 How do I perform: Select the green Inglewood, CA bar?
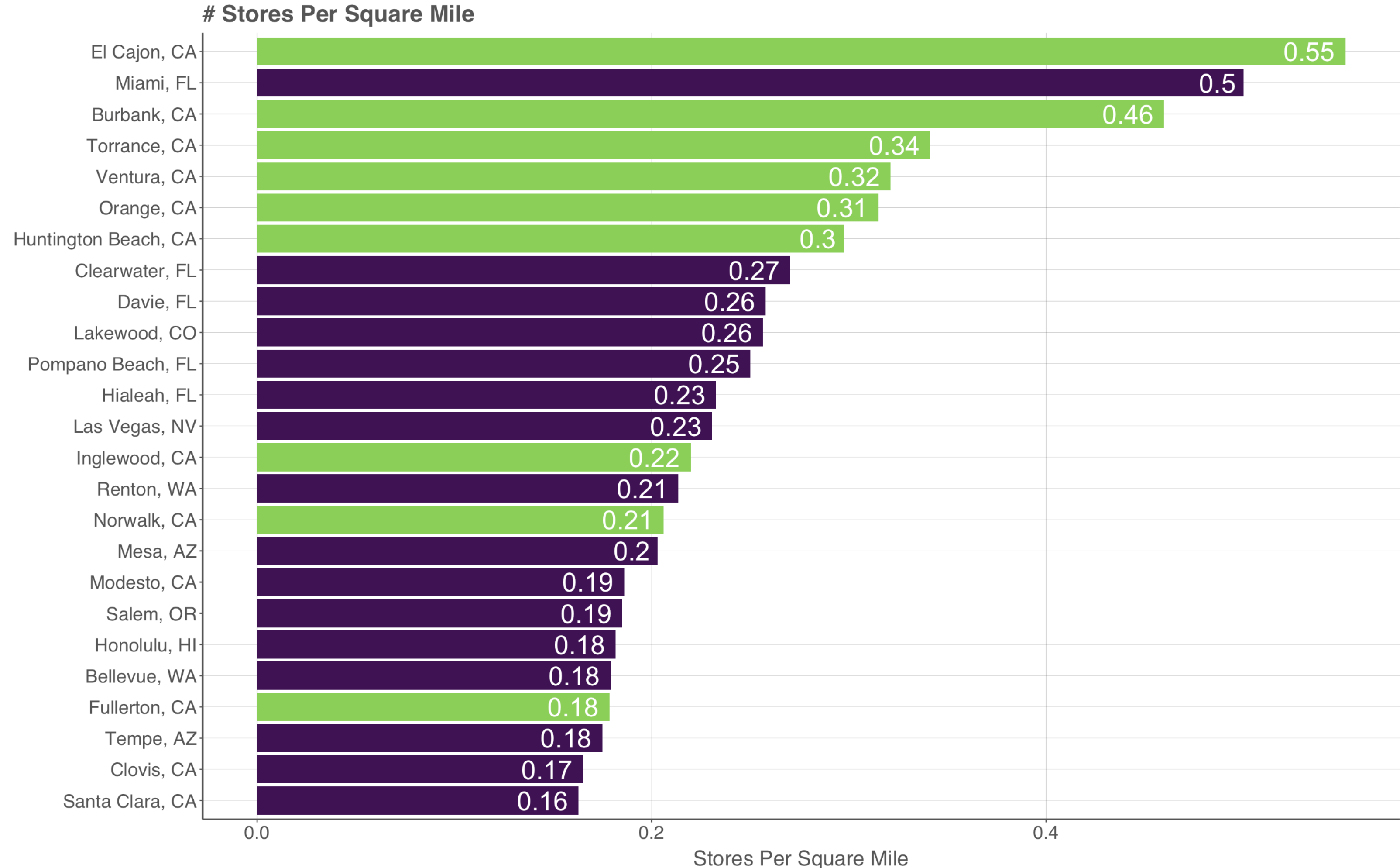coord(474,458)
